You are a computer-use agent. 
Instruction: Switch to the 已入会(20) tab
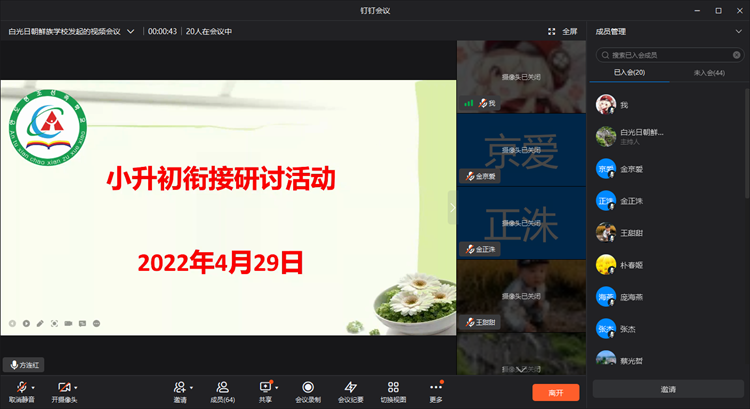pyautogui.click(x=629, y=73)
